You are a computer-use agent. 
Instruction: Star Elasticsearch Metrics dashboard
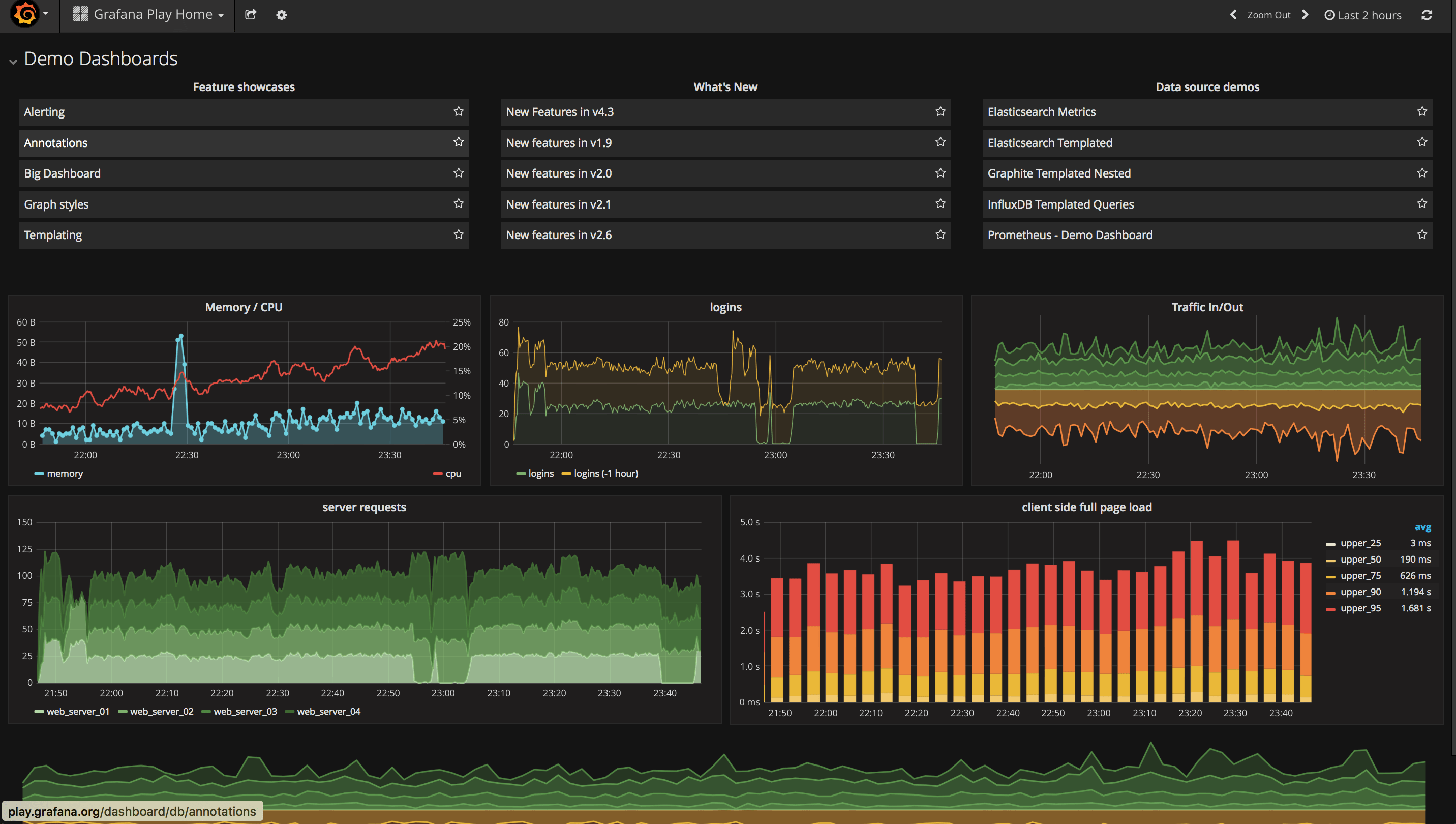tap(1422, 111)
